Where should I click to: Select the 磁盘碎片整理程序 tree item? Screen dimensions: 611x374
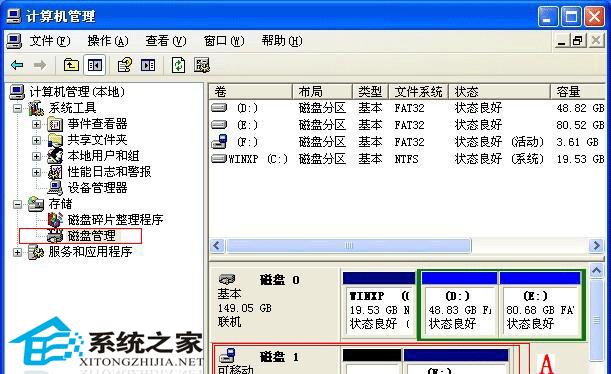[115, 220]
